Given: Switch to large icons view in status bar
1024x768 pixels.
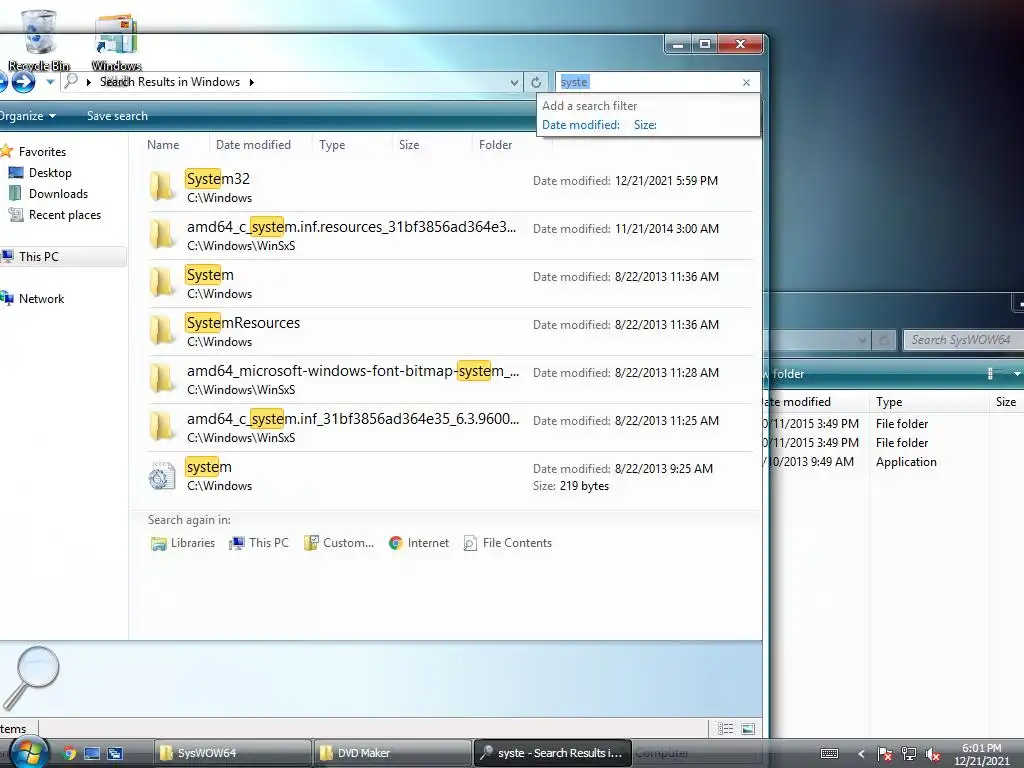Looking at the screenshot, I should click(x=748, y=729).
